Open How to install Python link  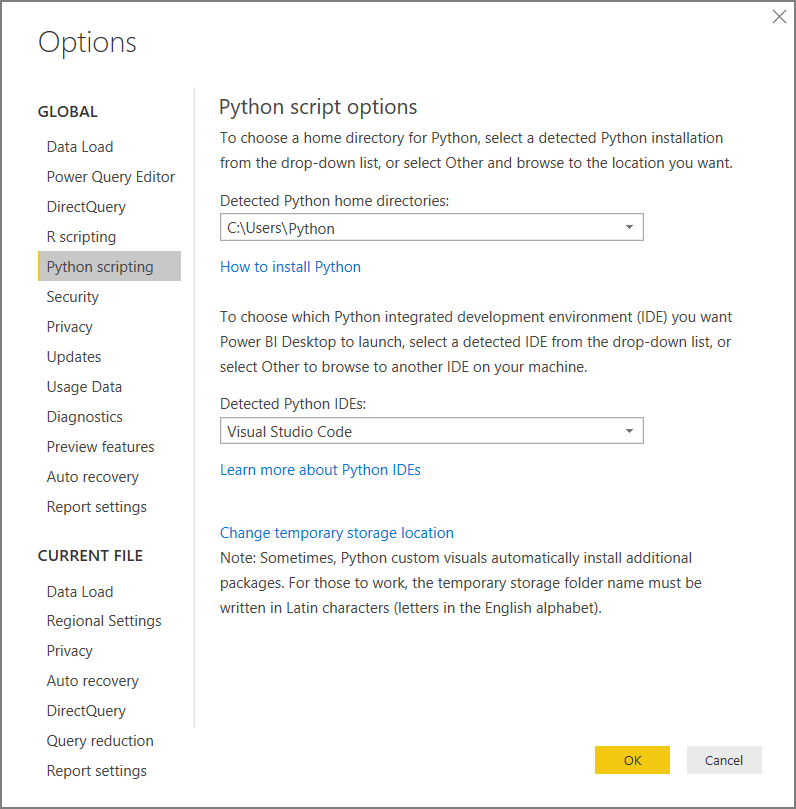pos(290,266)
